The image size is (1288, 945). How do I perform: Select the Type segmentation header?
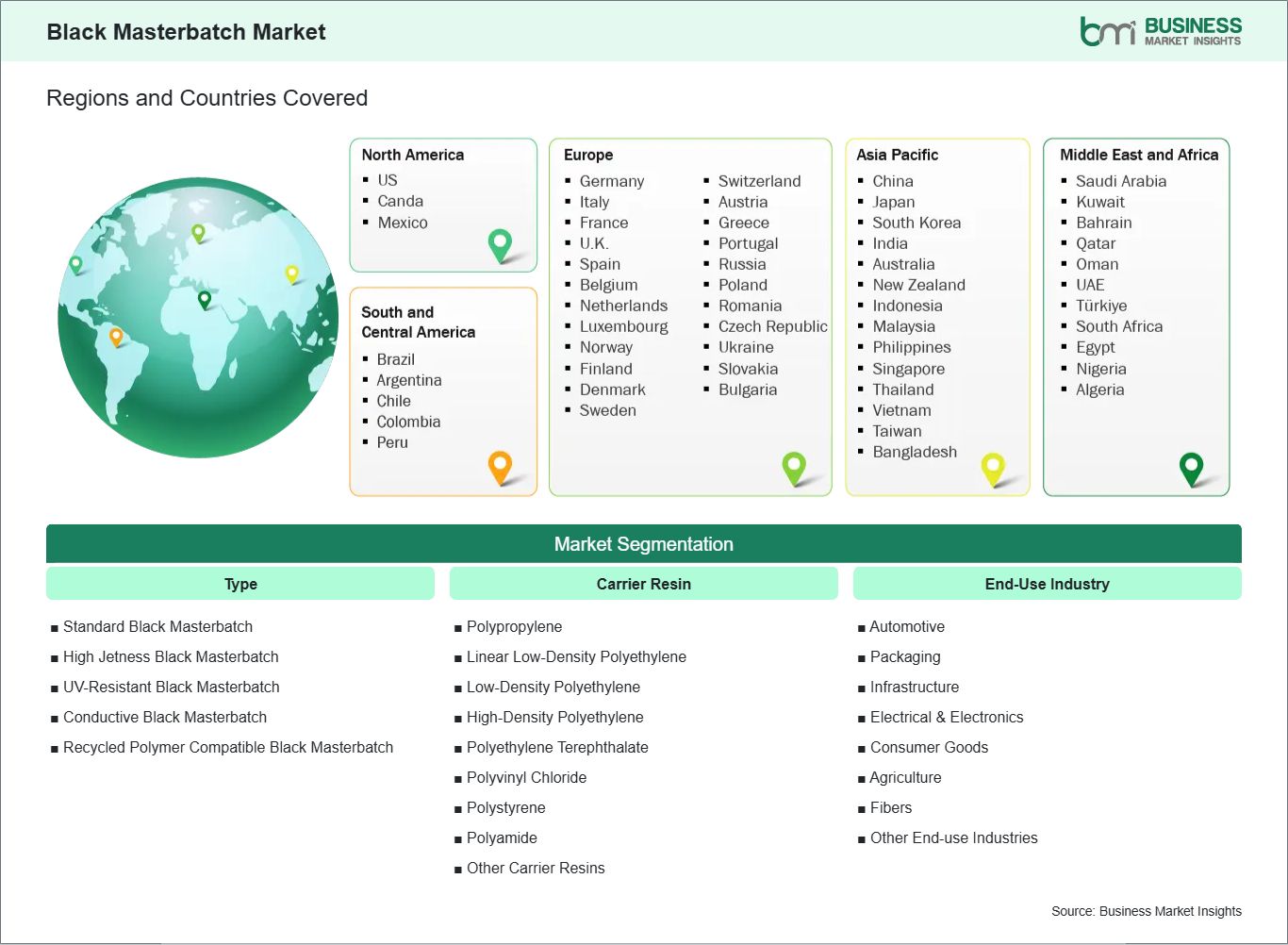240,584
